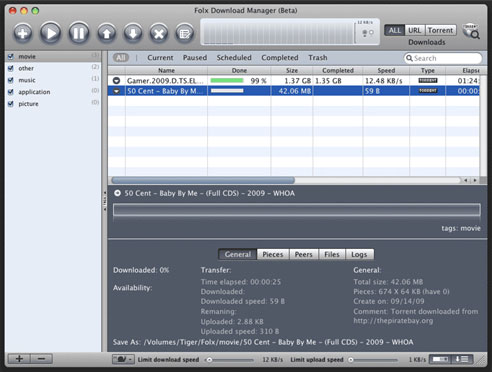
Task: Filter downloads by URL type
Action: click(x=415, y=30)
